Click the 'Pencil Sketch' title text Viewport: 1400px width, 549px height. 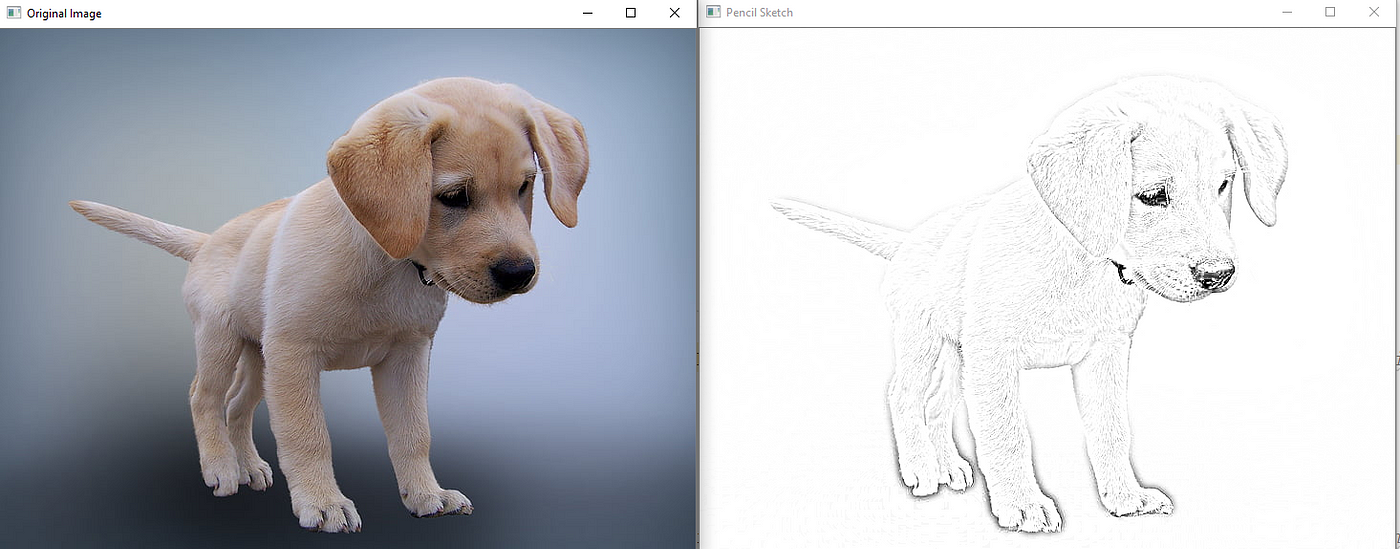pos(759,13)
